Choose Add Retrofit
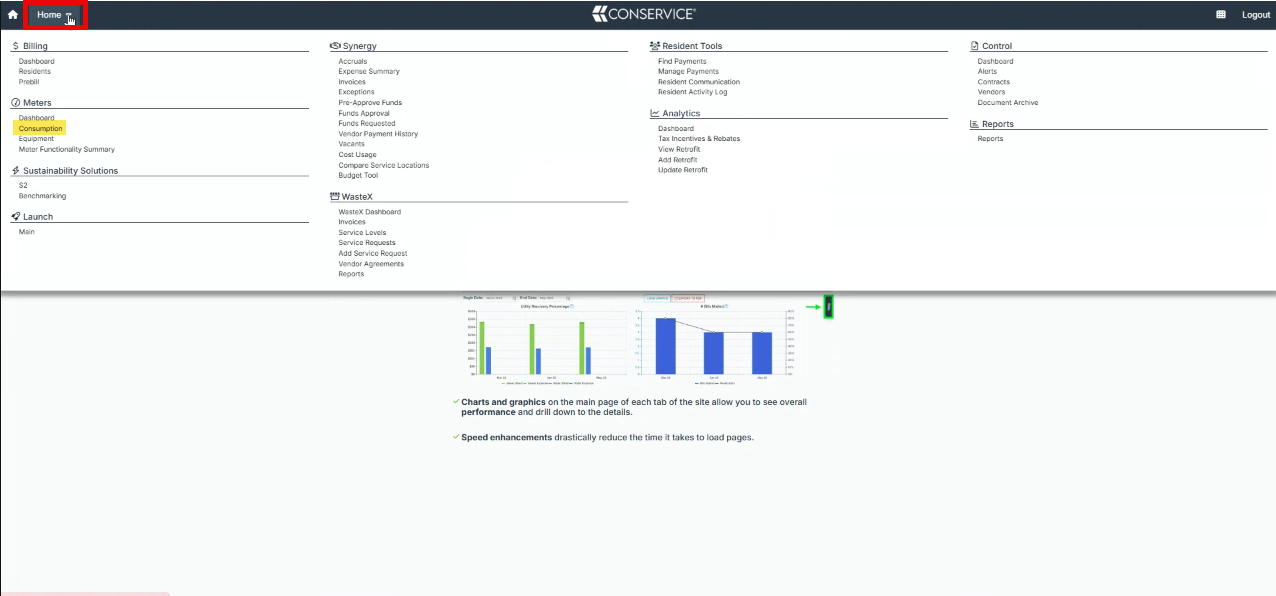 [x=678, y=160]
